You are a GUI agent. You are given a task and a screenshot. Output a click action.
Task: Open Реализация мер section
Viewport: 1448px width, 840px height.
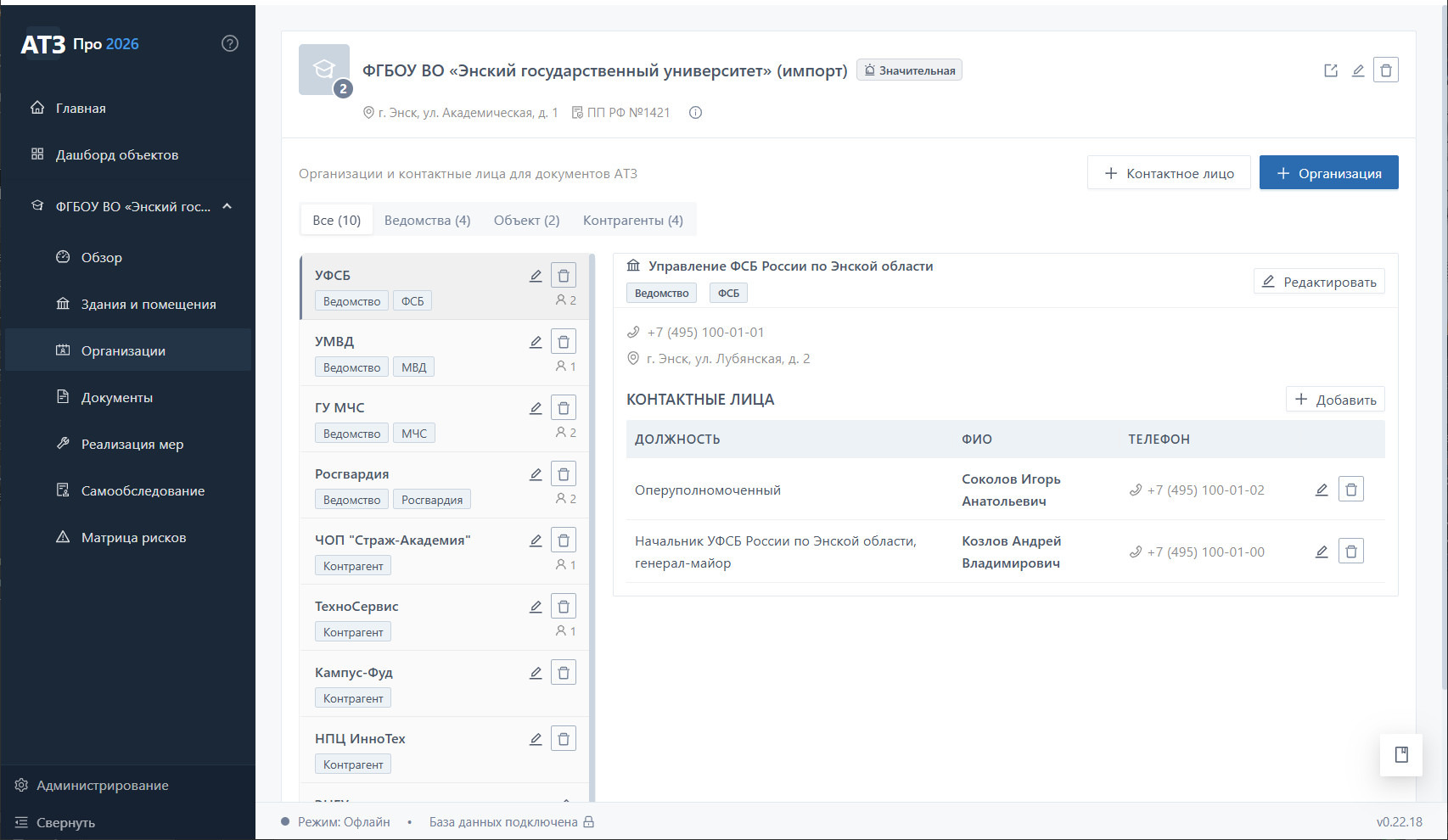point(128,444)
